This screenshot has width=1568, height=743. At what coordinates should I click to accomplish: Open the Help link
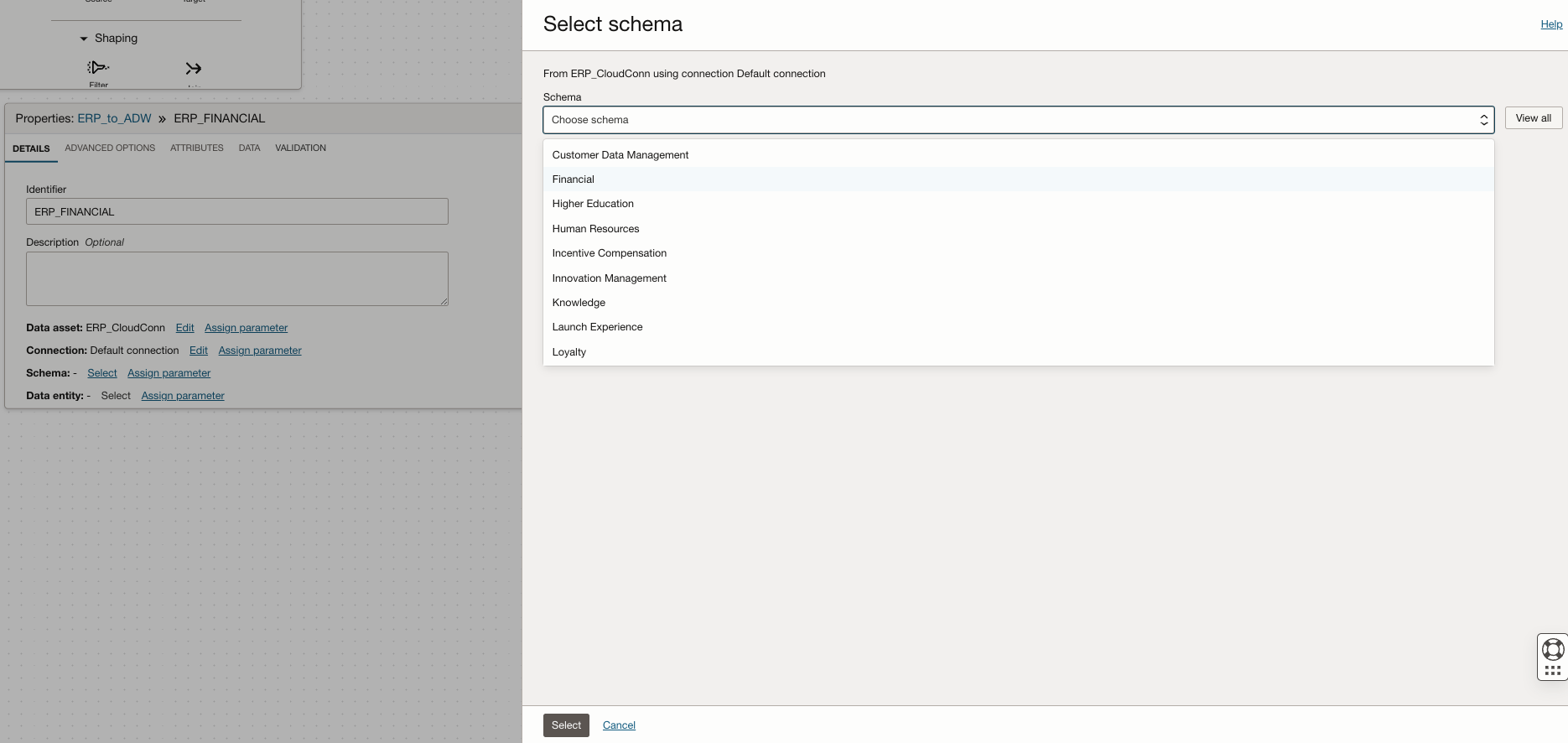coord(1551,24)
